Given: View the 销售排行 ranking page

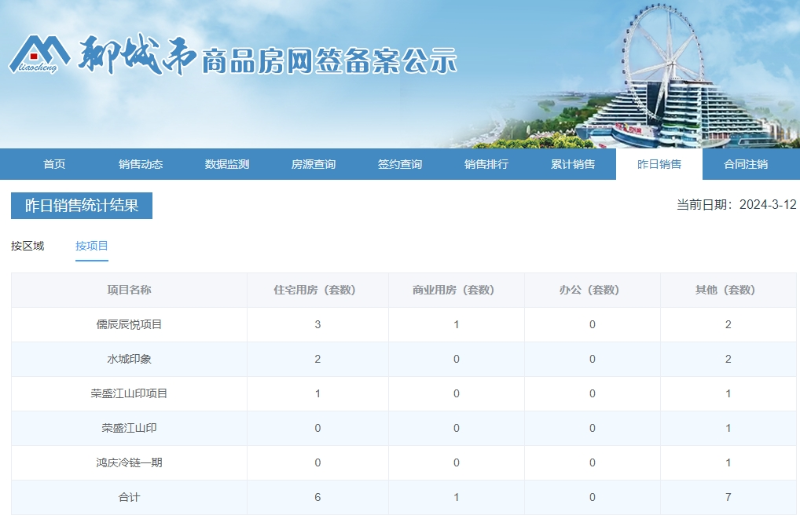Looking at the screenshot, I should pos(486,164).
